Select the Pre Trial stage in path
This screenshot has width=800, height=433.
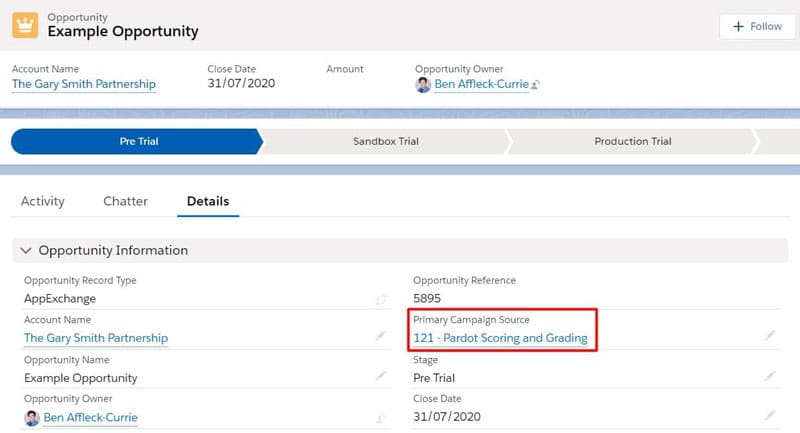click(x=137, y=141)
